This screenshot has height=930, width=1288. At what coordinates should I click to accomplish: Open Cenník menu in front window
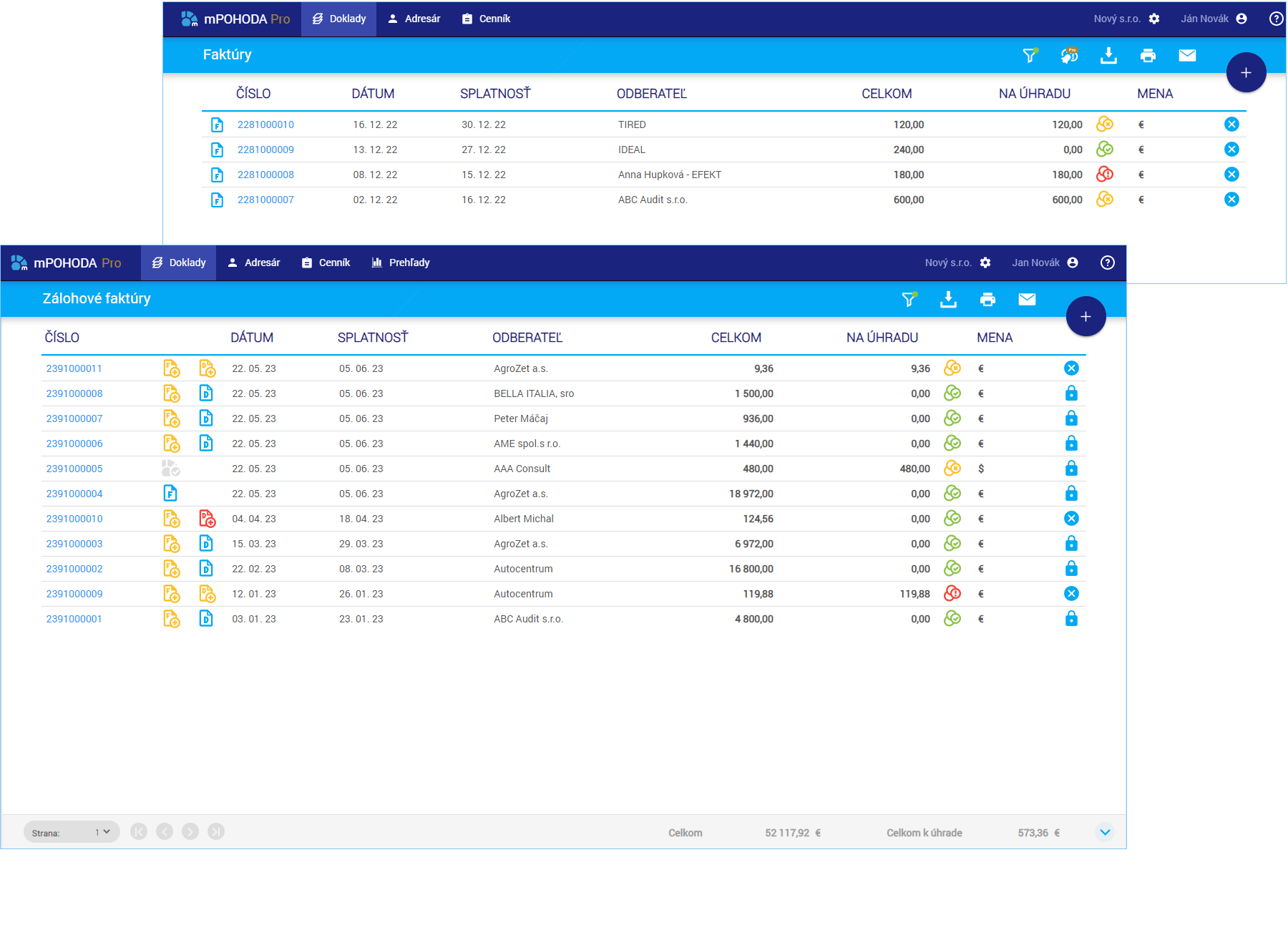coord(326,263)
